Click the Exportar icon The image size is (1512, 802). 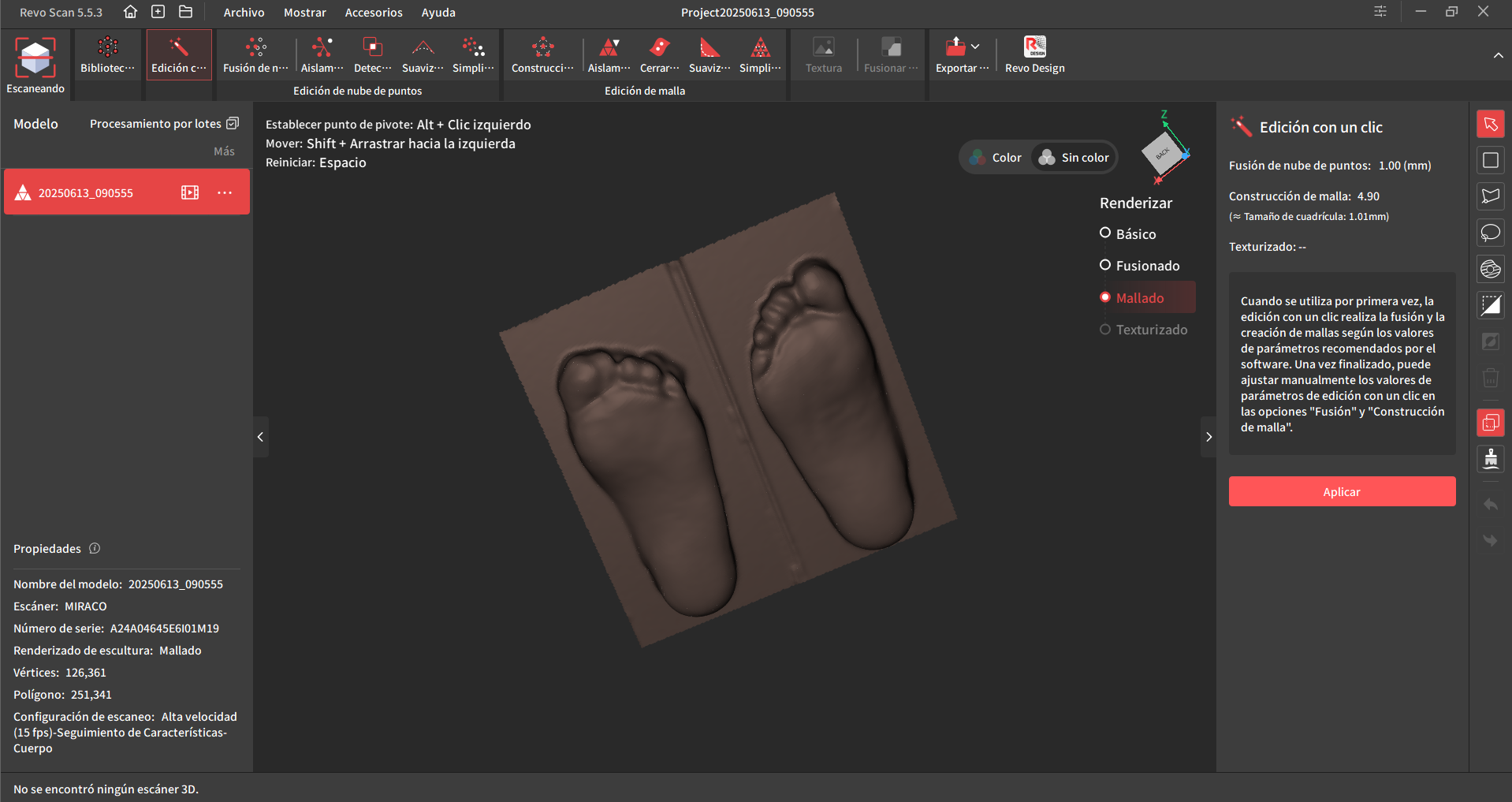point(955,47)
